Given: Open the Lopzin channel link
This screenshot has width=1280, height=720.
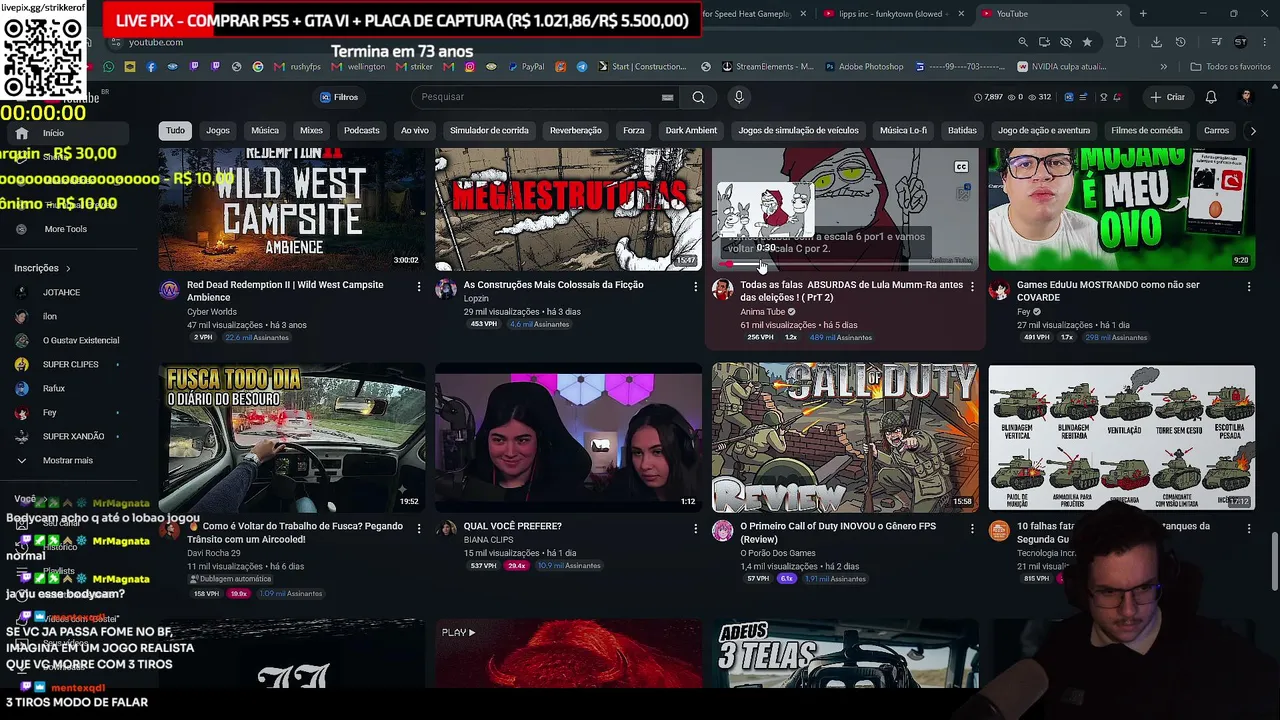Looking at the screenshot, I should coord(476,298).
